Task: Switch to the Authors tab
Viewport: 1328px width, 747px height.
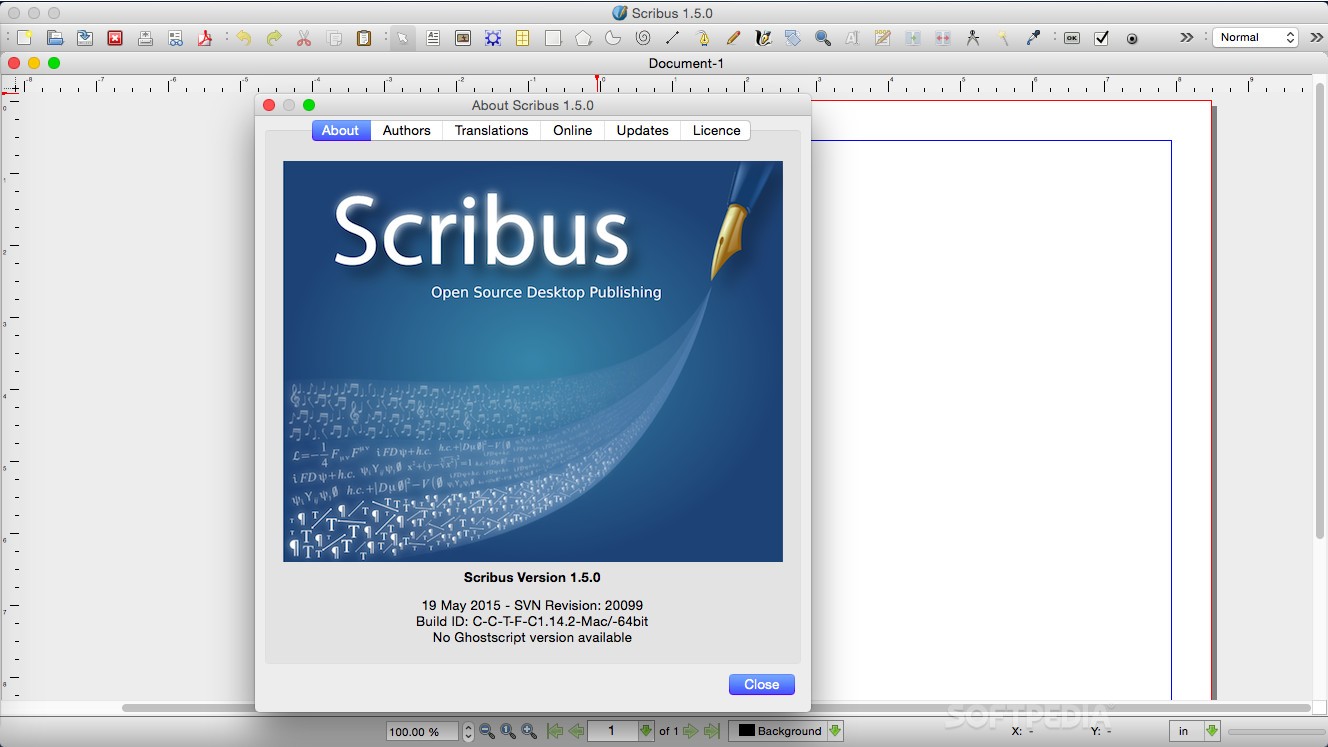Action: 406,130
